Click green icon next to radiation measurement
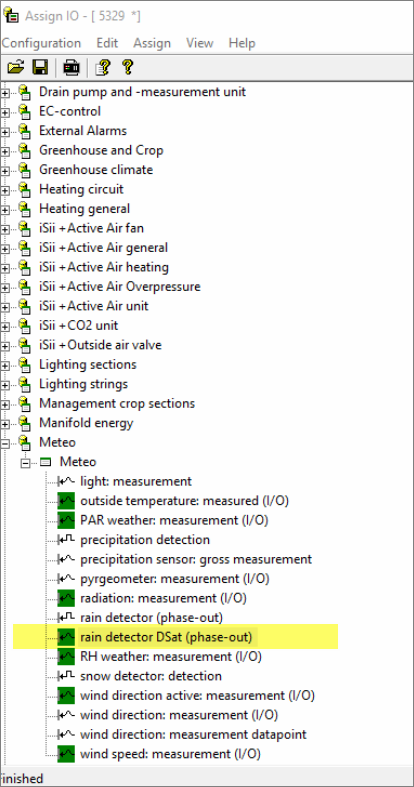Screen dimensions: 414x787 tap(66, 598)
